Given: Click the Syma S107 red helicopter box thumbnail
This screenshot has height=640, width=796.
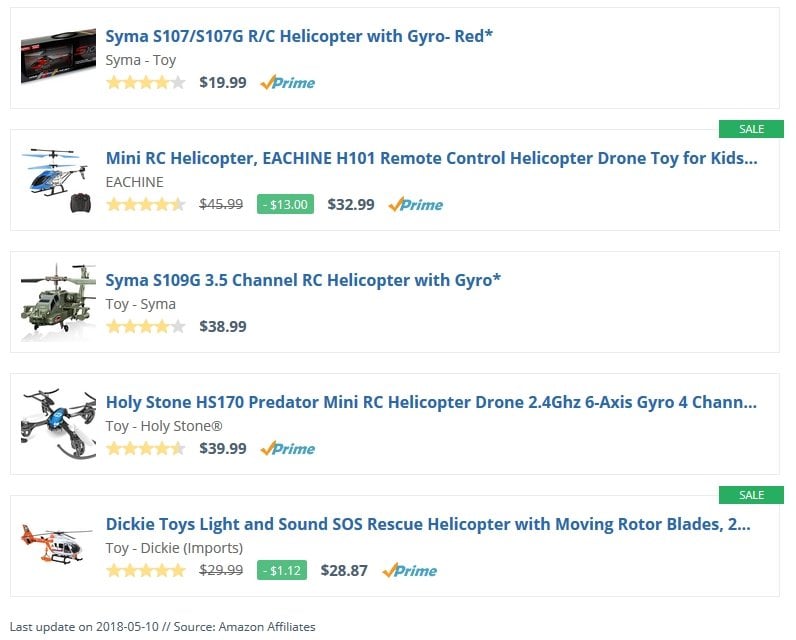Looking at the screenshot, I should coord(58,56).
